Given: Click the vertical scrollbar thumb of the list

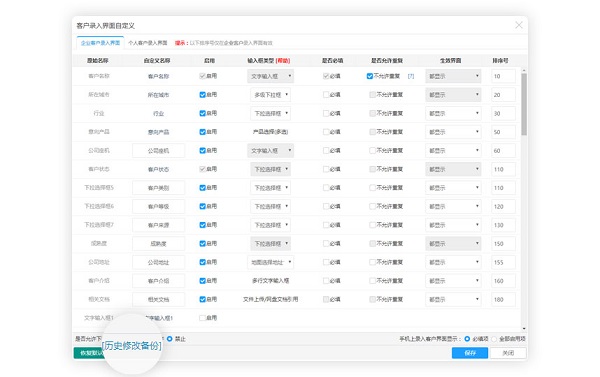Looking at the screenshot, I should (x=524, y=104).
